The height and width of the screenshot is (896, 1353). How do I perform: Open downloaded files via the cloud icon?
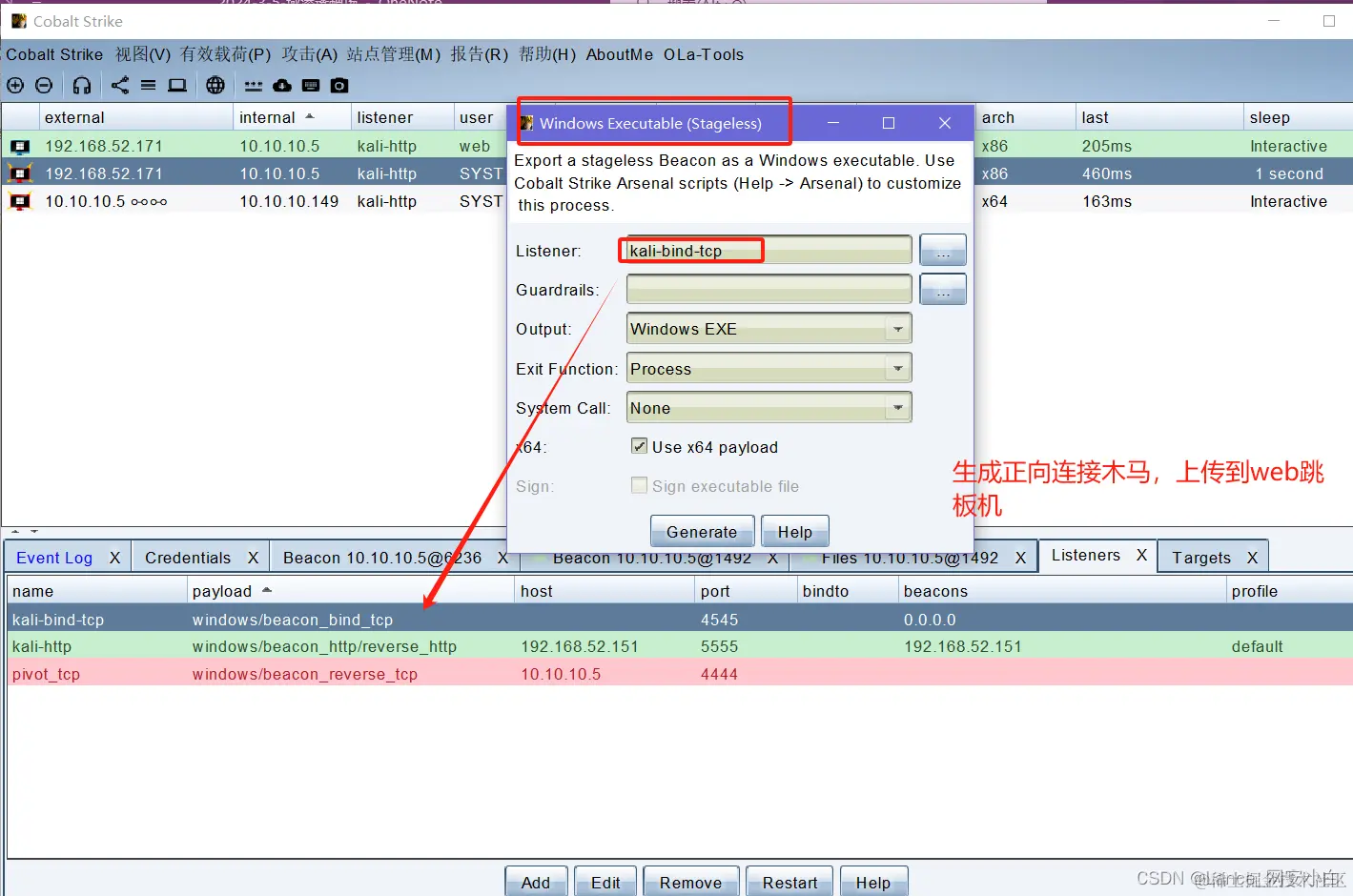(x=282, y=86)
